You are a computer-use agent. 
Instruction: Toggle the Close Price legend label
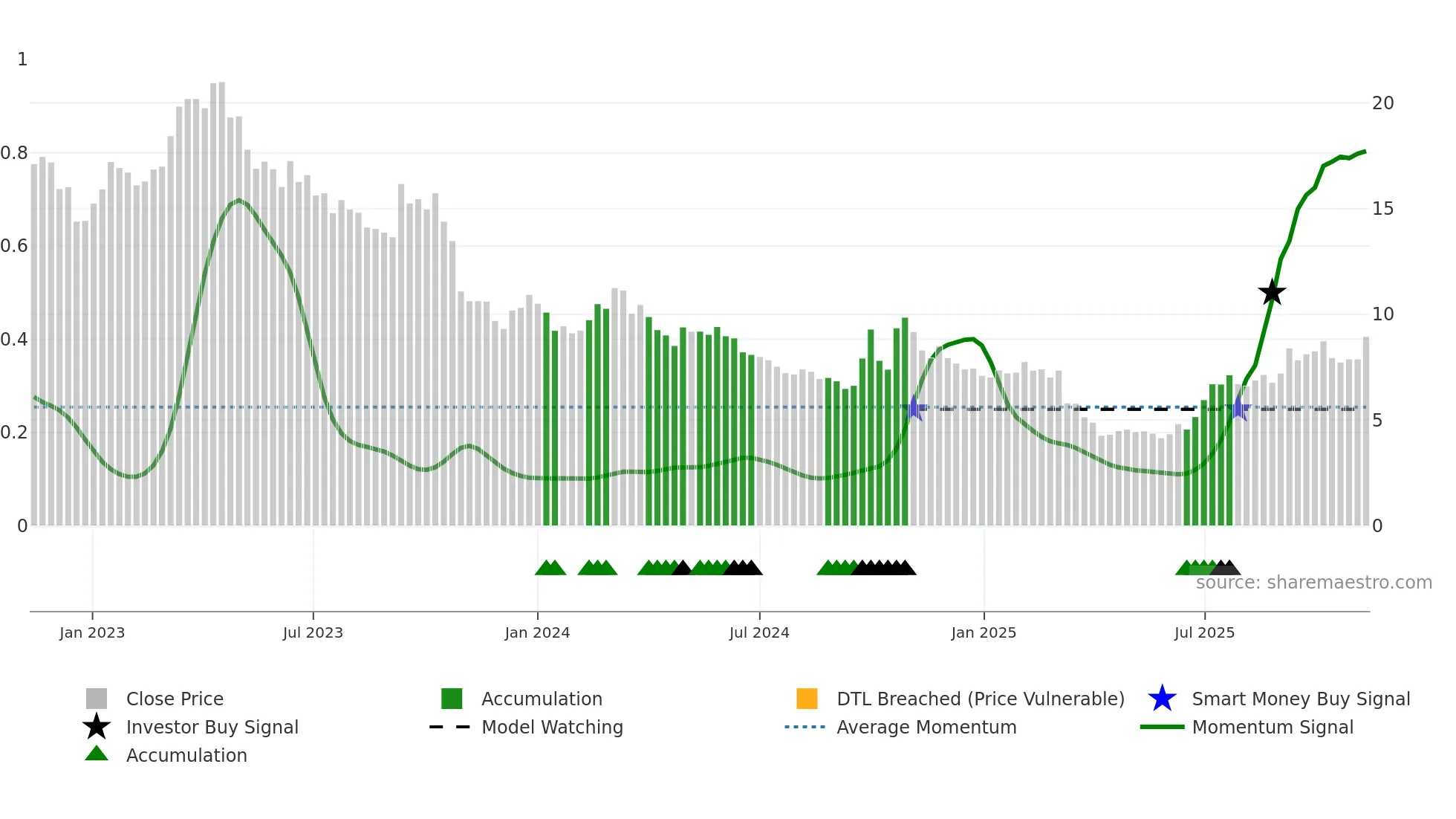click(x=175, y=699)
